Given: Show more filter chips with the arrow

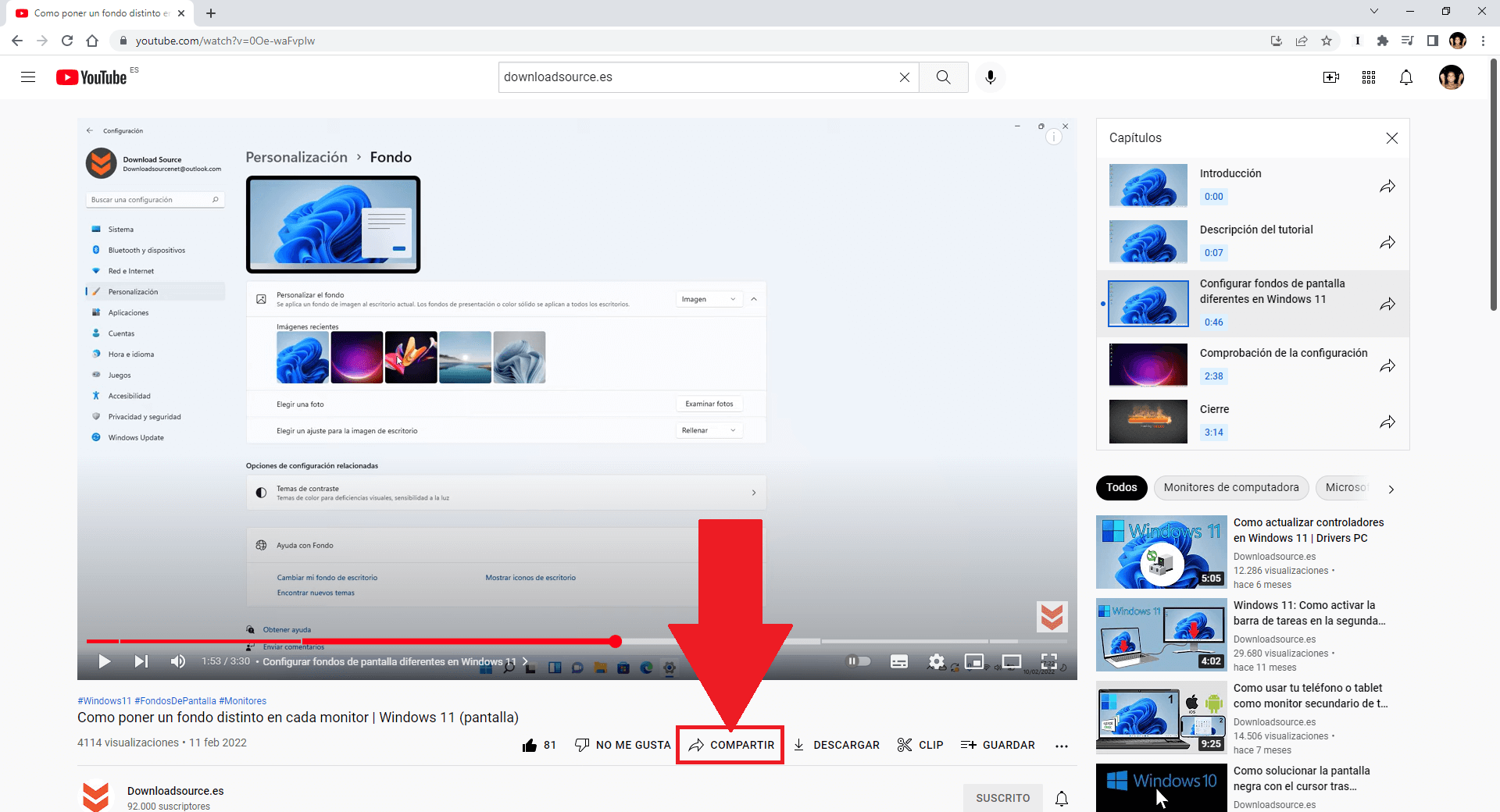Looking at the screenshot, I should tap(1391, 489).
